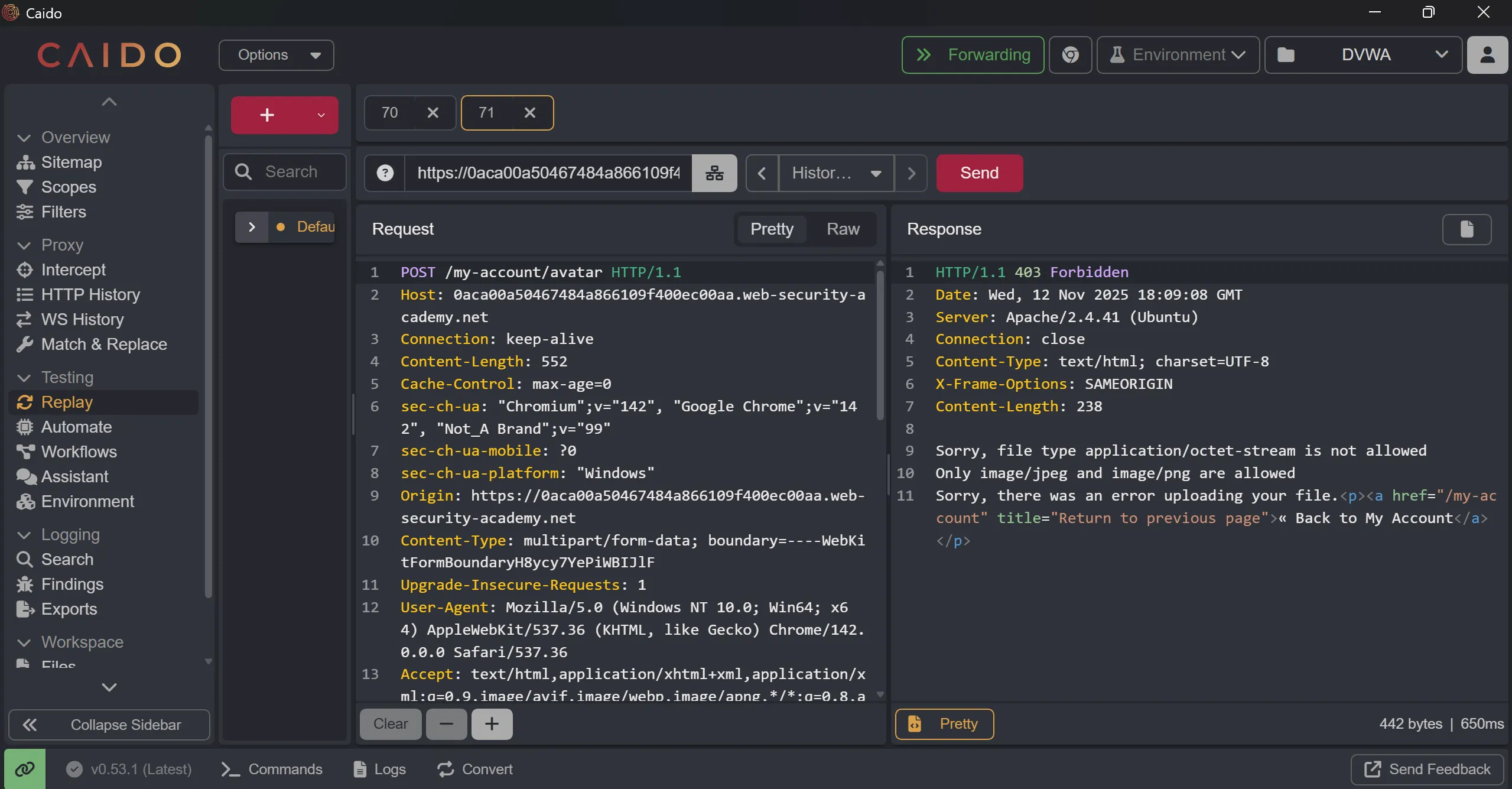Open the Sitemap page from sidebar
1512x789 pixels.
71,162
